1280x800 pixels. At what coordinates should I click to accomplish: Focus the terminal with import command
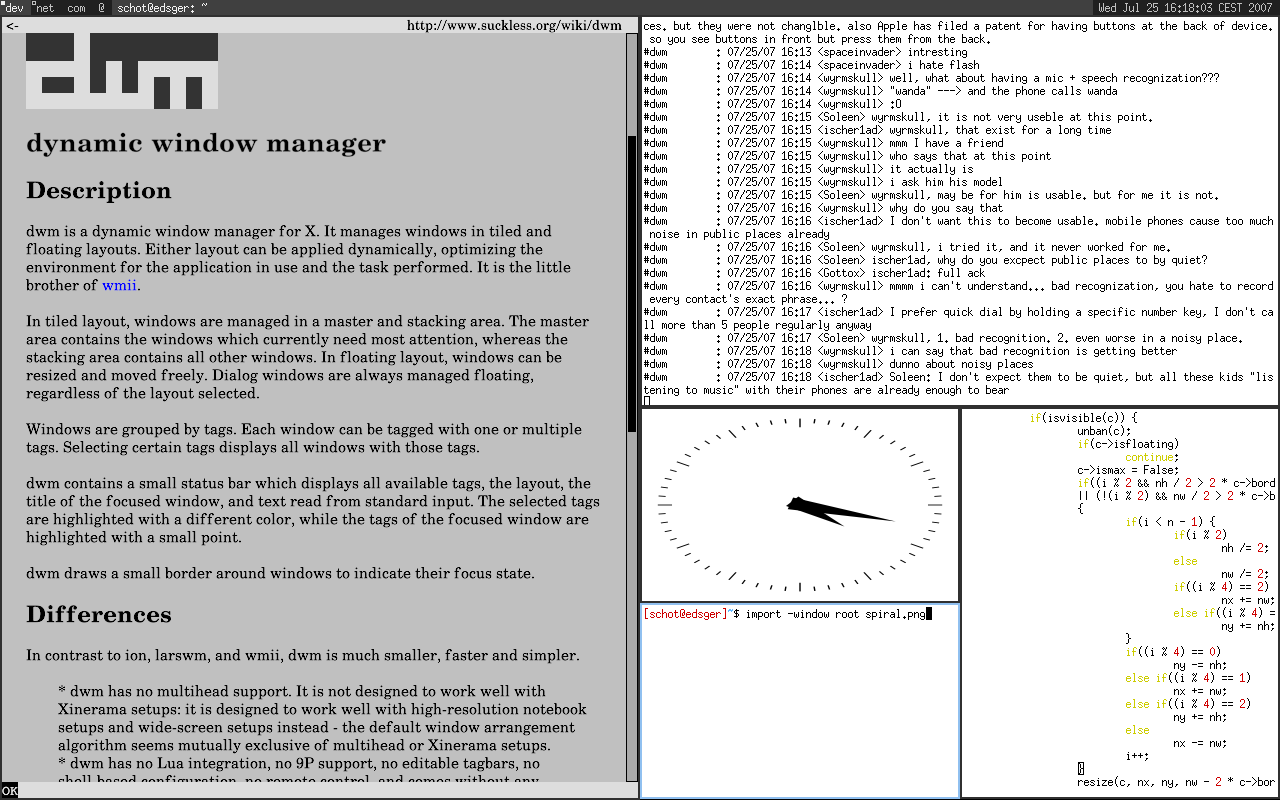tap(799, 700)
